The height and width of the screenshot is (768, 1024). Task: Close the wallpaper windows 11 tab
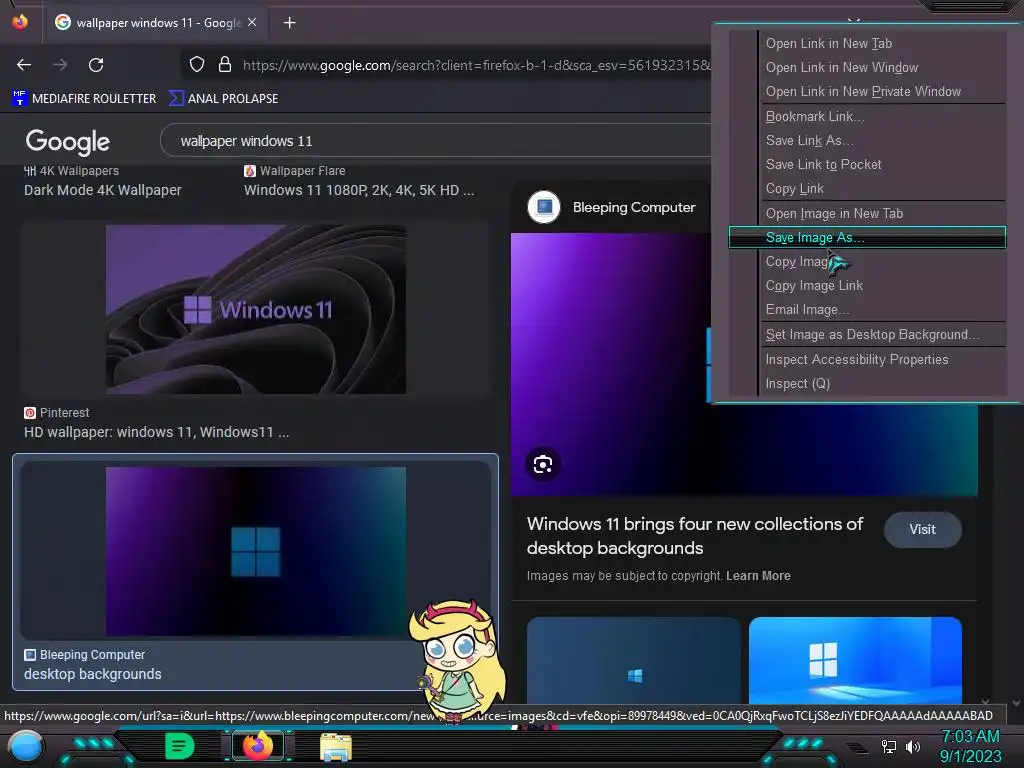(x=252, y=22)
